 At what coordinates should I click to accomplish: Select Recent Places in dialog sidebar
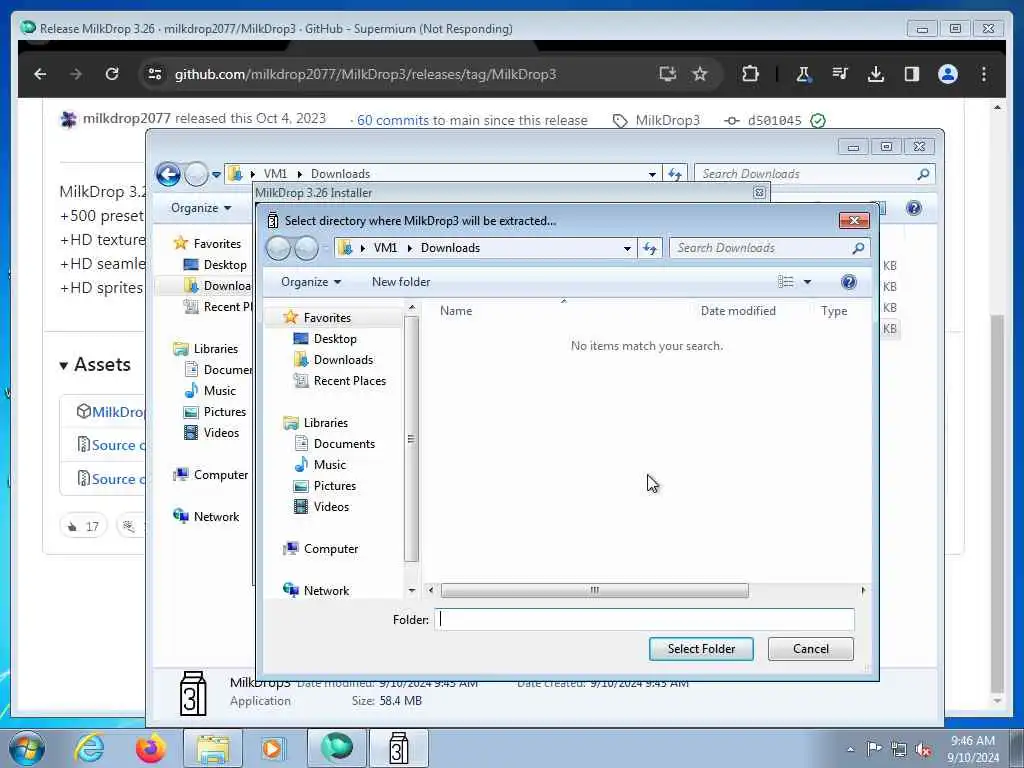[349, 380]
